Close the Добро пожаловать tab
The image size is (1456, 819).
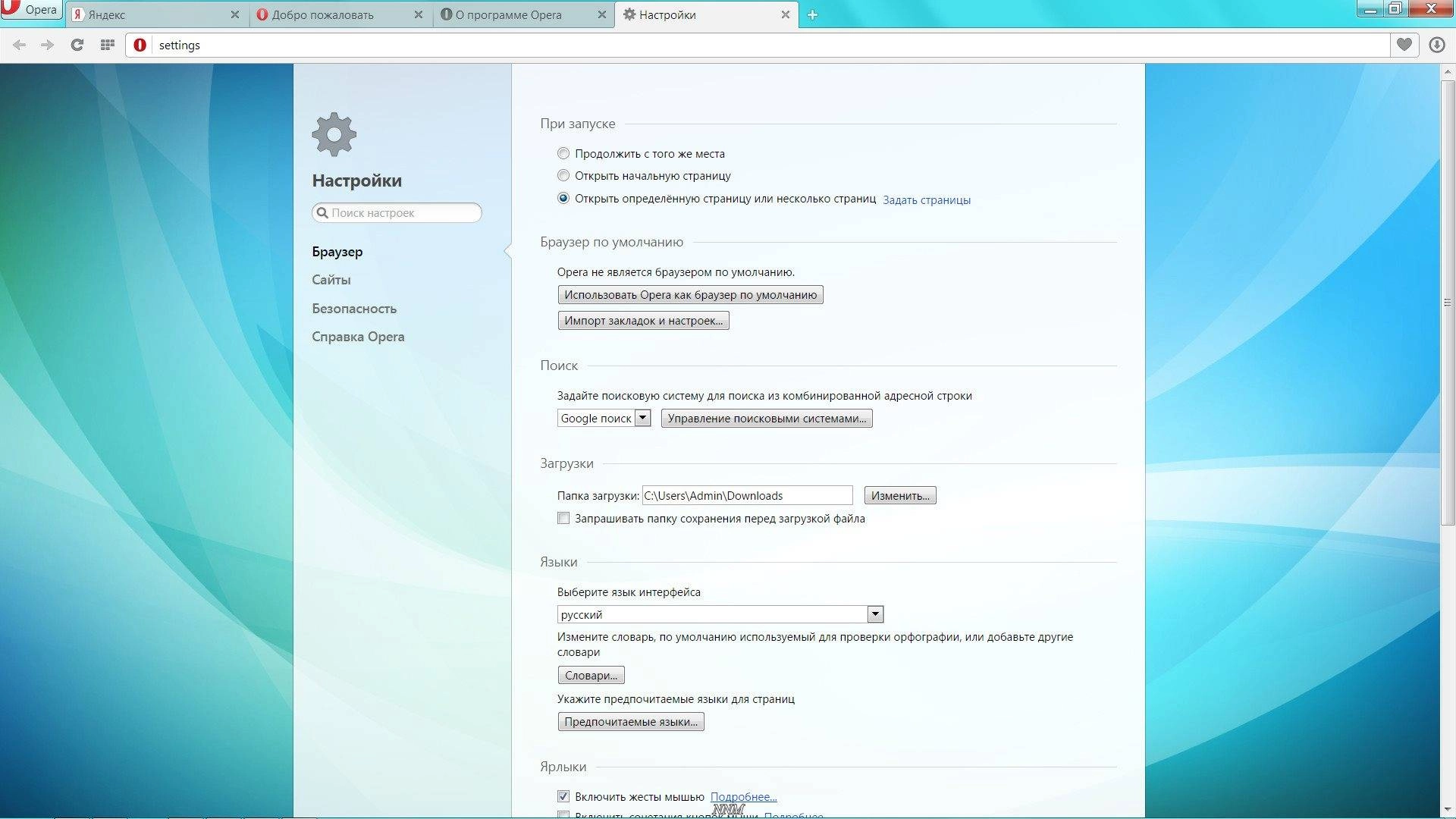click(x=419, y=14)
